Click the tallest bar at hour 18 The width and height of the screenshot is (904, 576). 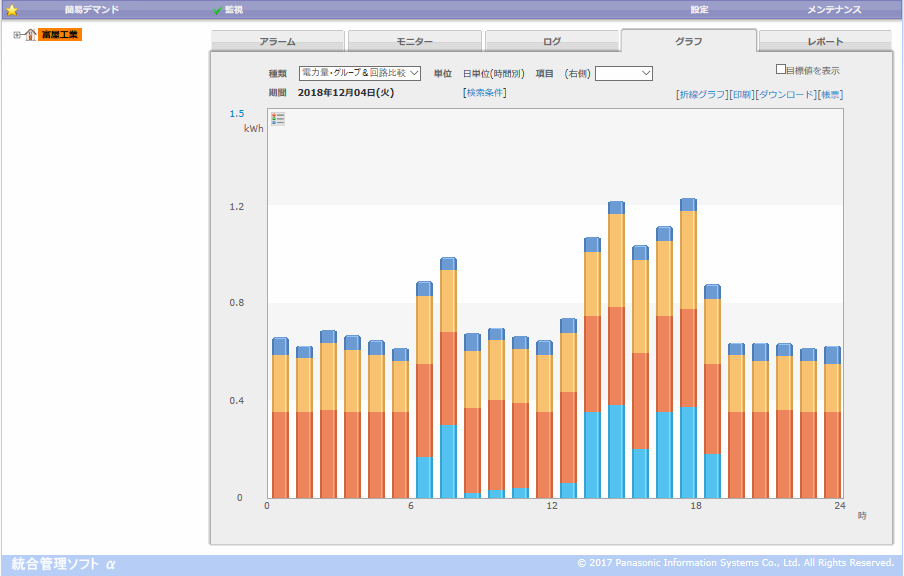[x=688, y=350]
